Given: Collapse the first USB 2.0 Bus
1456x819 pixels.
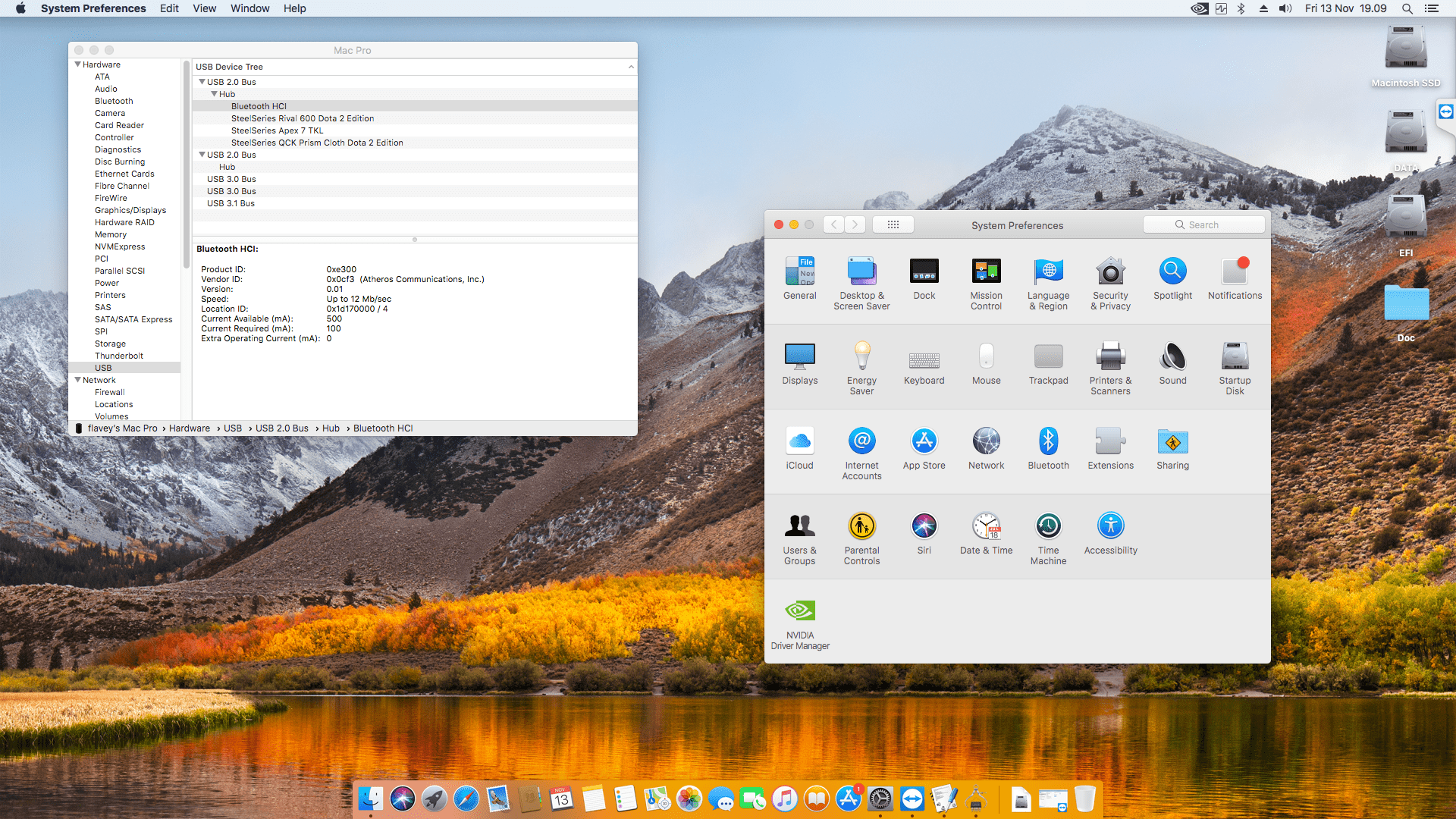Looking at the screenshot, I should [x=202, y=82].
